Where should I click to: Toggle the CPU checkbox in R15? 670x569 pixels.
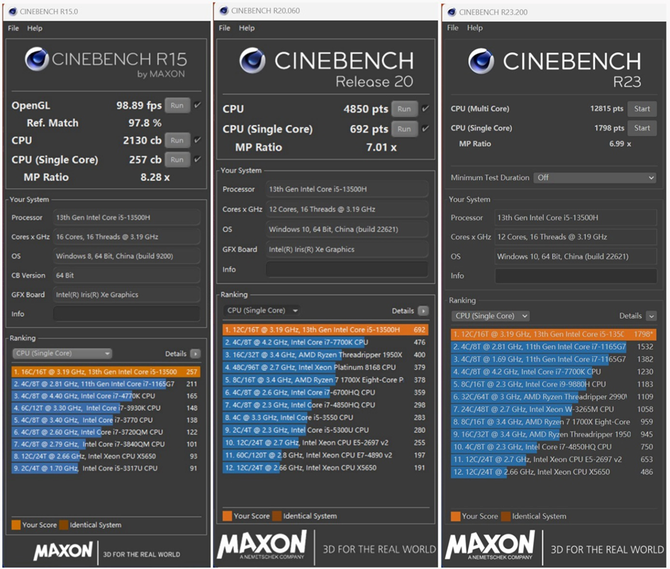[x=197, y=140]
